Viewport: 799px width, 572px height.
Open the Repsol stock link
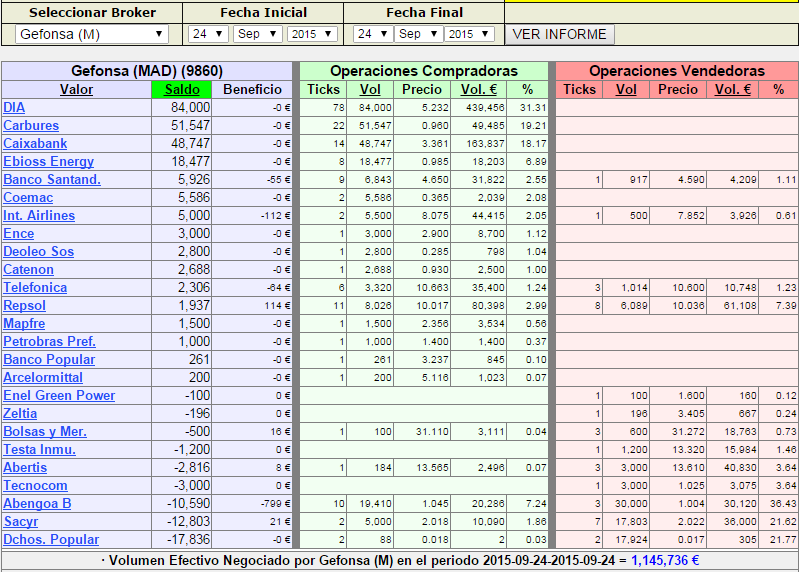pos(24,306)
